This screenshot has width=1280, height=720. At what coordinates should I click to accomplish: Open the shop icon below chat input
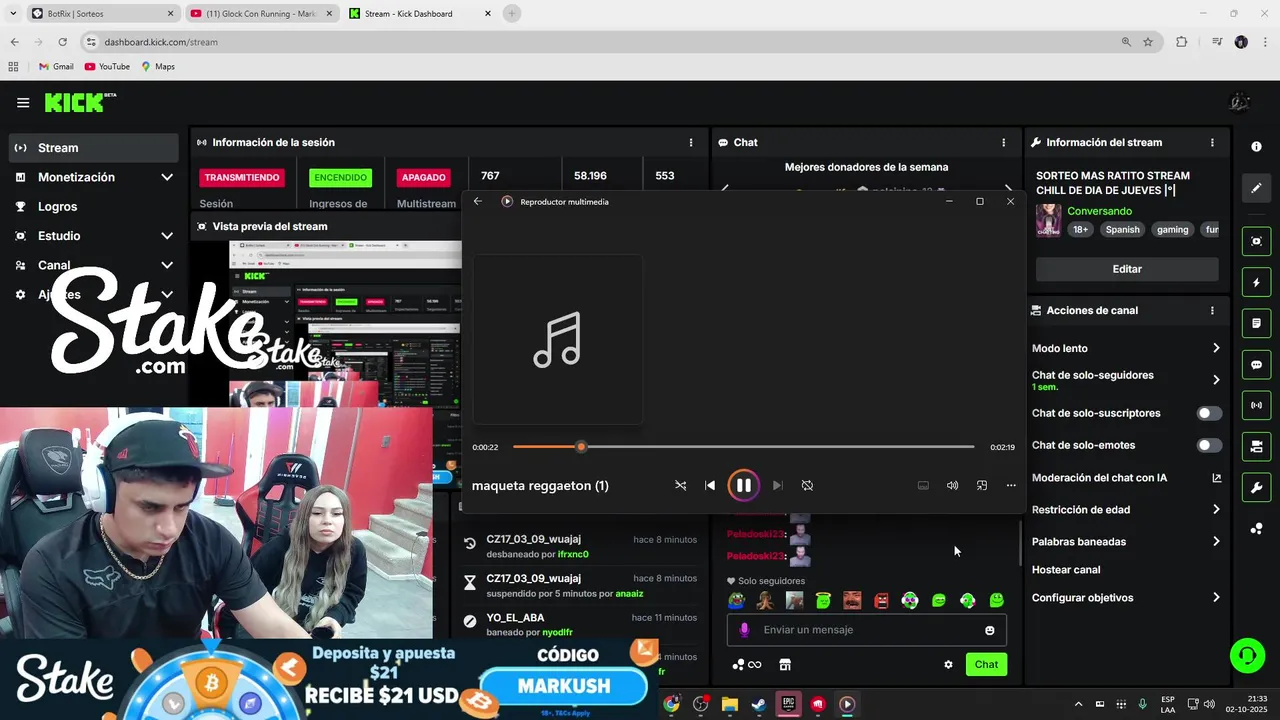[x=785, y=664]
